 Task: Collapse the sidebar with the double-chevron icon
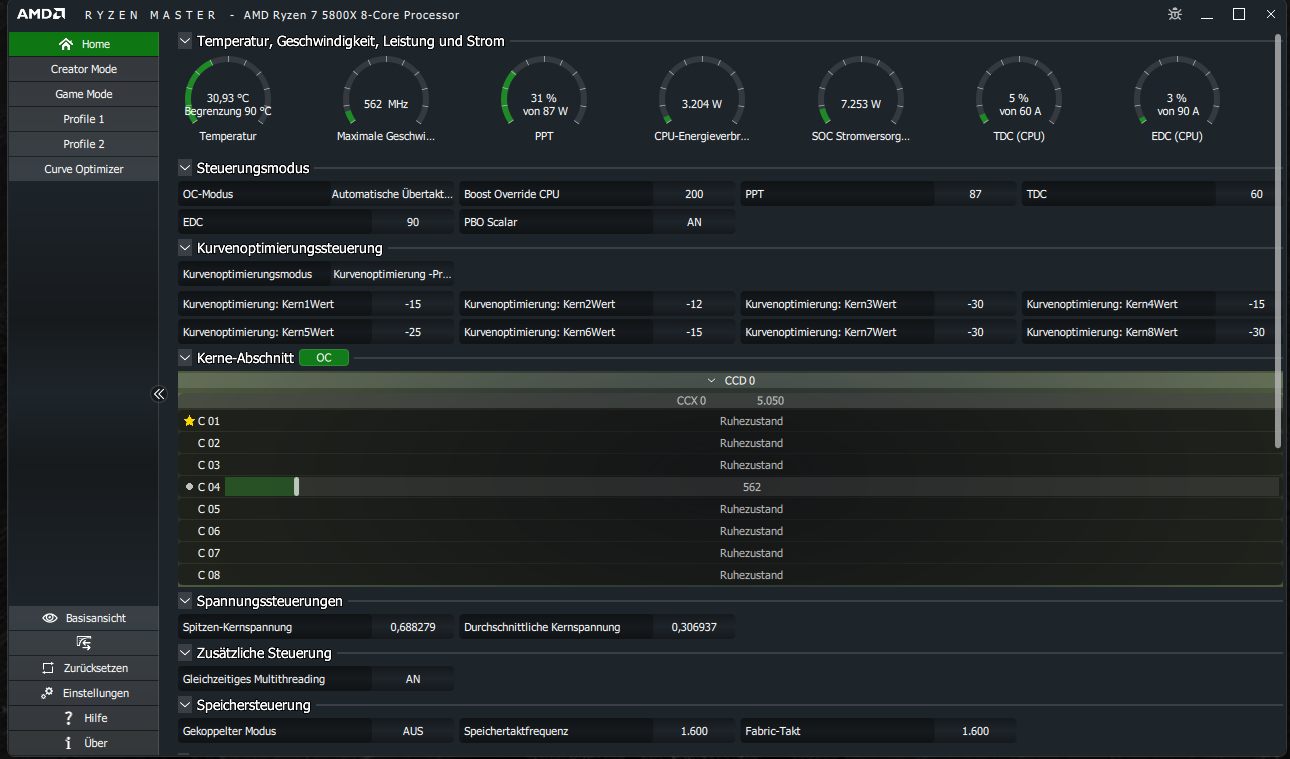pos(158,394)
